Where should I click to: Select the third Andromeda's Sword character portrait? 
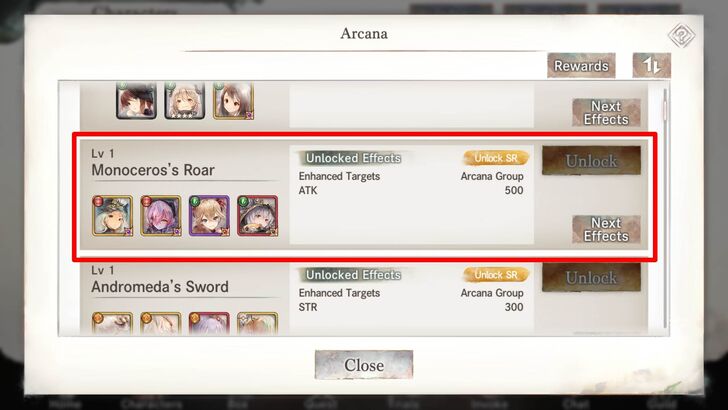point(209,323)
